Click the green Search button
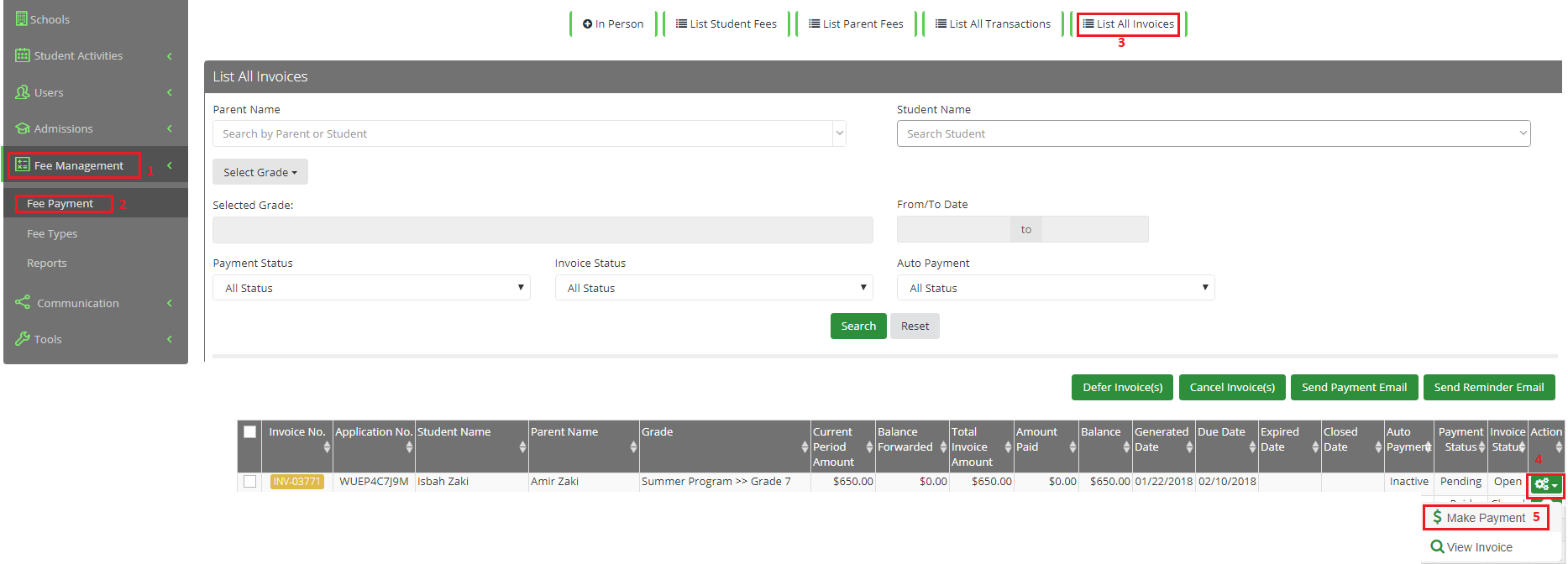Image resolution: width=1568 pixels, height=564 pixels. (858, 326)
